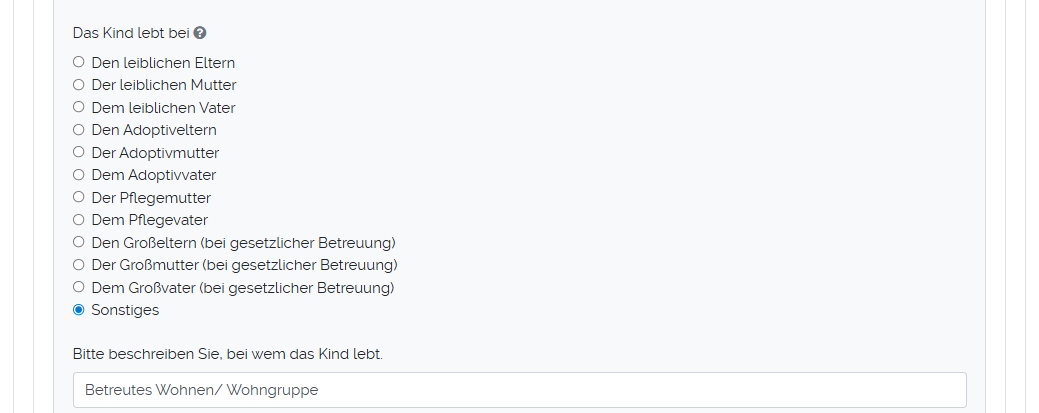1039x413 pixels.
Task: Select the 'Den Adoptiveltern' radio button
Action: pos(79,130)
